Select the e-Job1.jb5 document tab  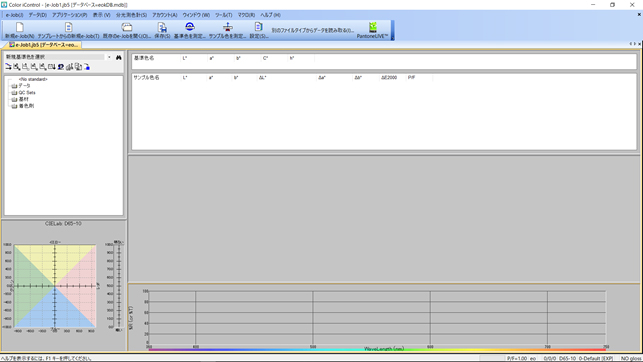click(x=43, y=45)
